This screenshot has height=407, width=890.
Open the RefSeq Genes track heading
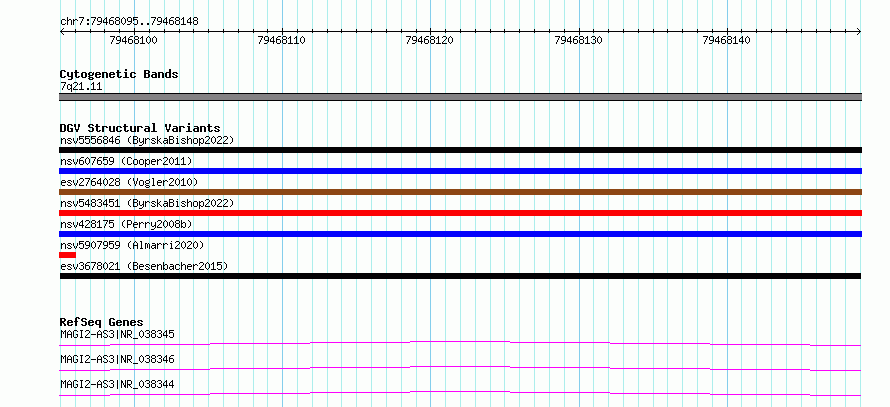click(102, 322)
